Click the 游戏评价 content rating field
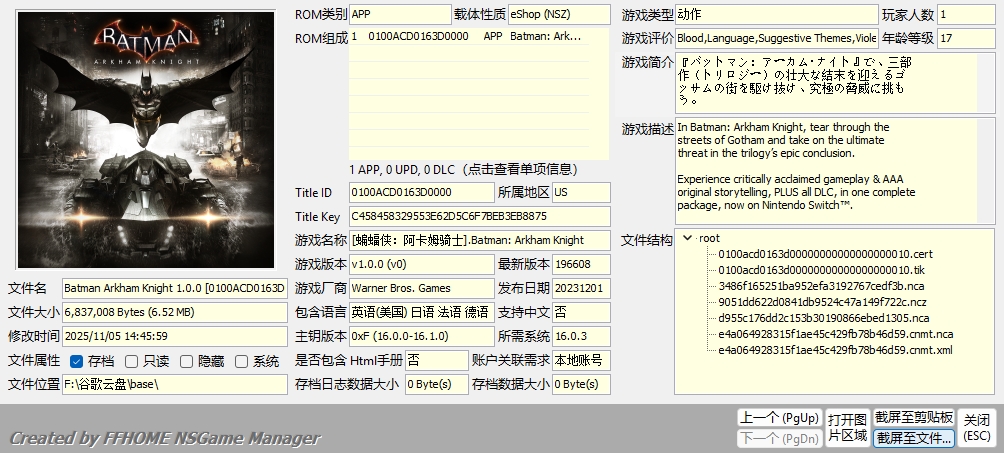 (x=776, y=38)
